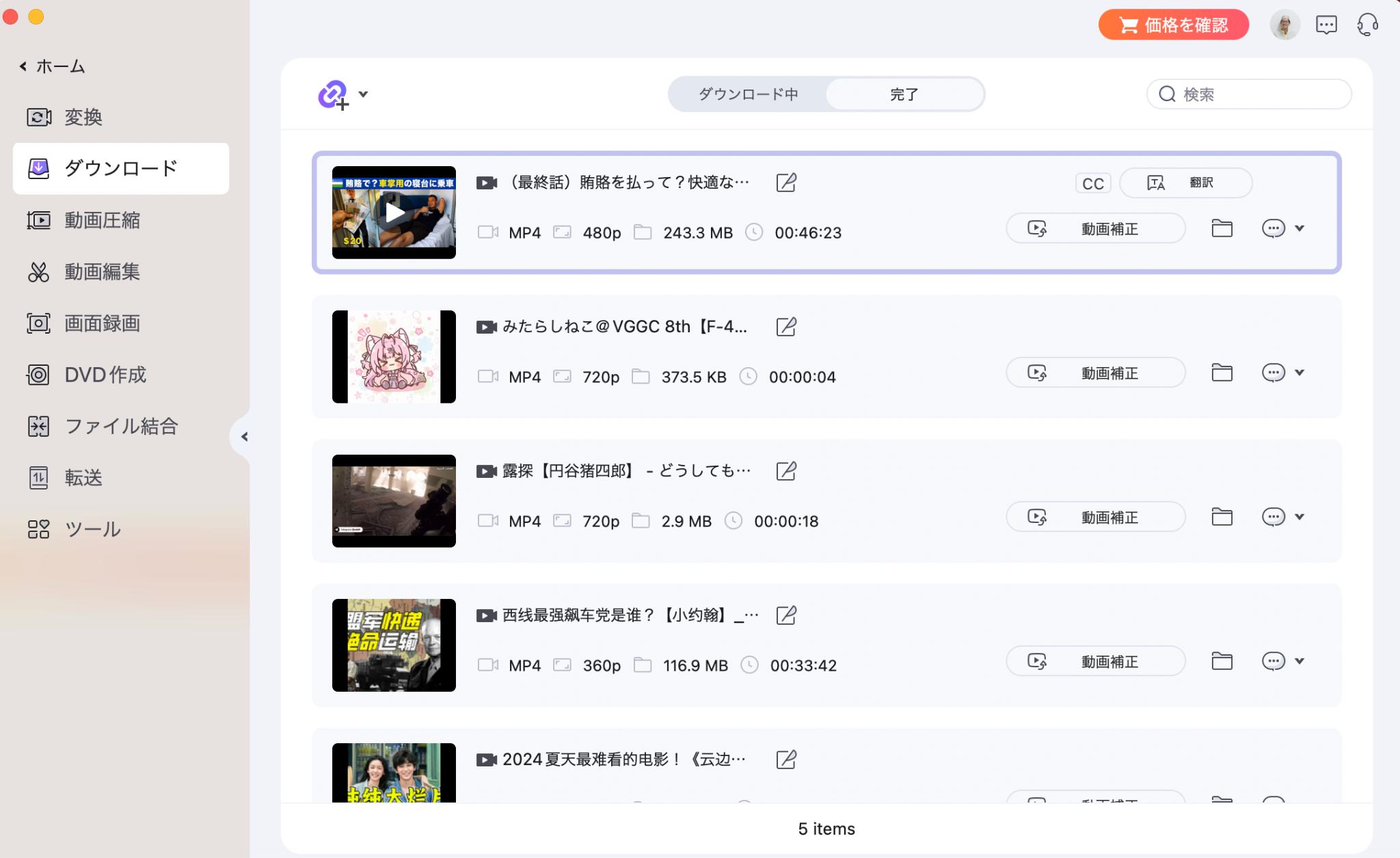Screen dimensions: 1400x858
Task: Select ダウンロード in the sidebar
Action: pos(121,169)
